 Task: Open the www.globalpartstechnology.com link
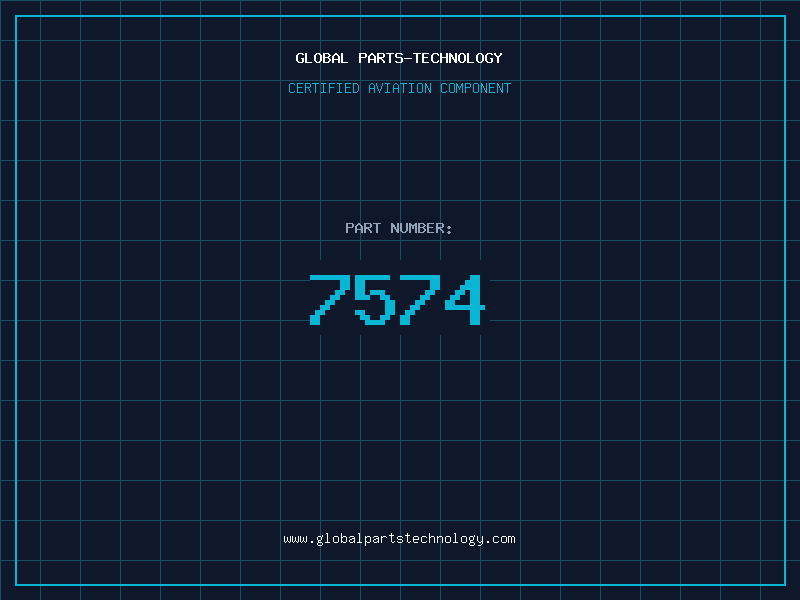[x=399, y=539]
